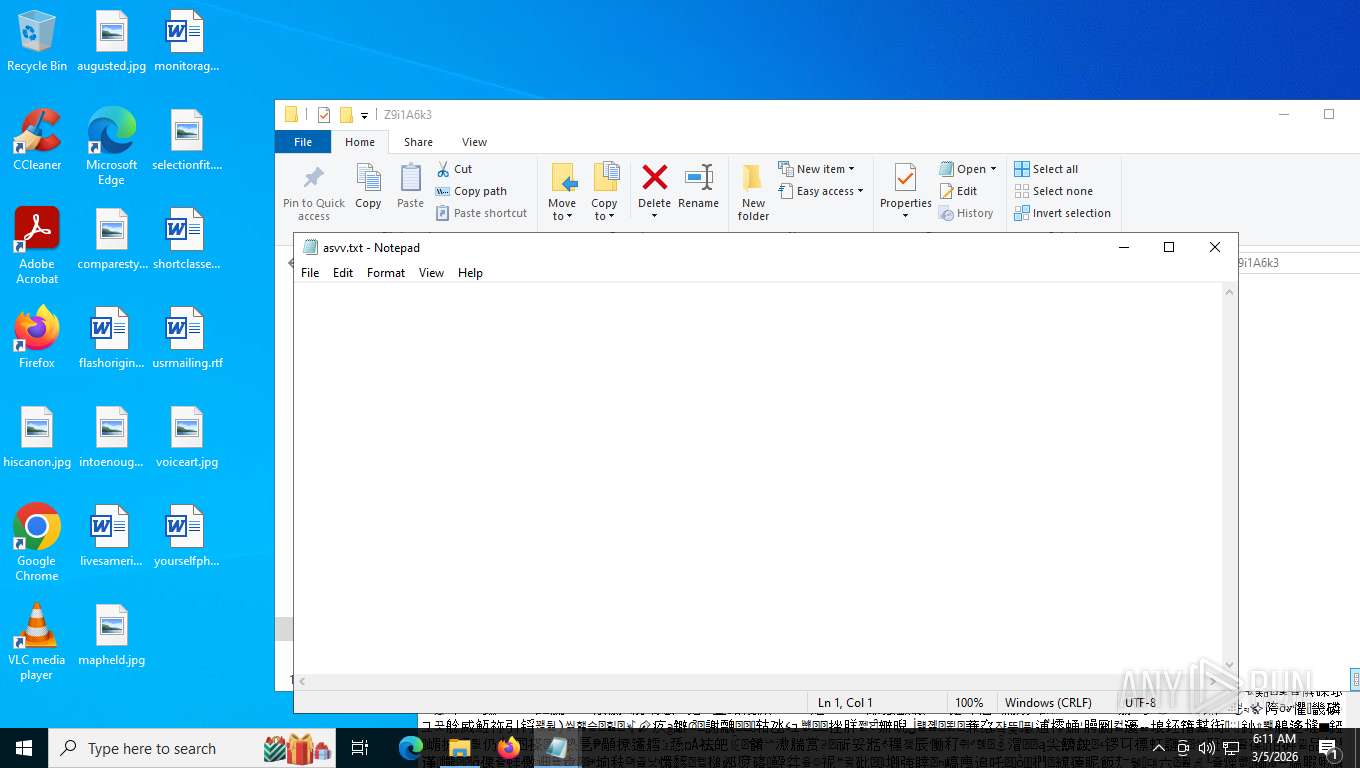
Task: Click Invert selection in Explorer ribbon
Action: coord(1062,213)
